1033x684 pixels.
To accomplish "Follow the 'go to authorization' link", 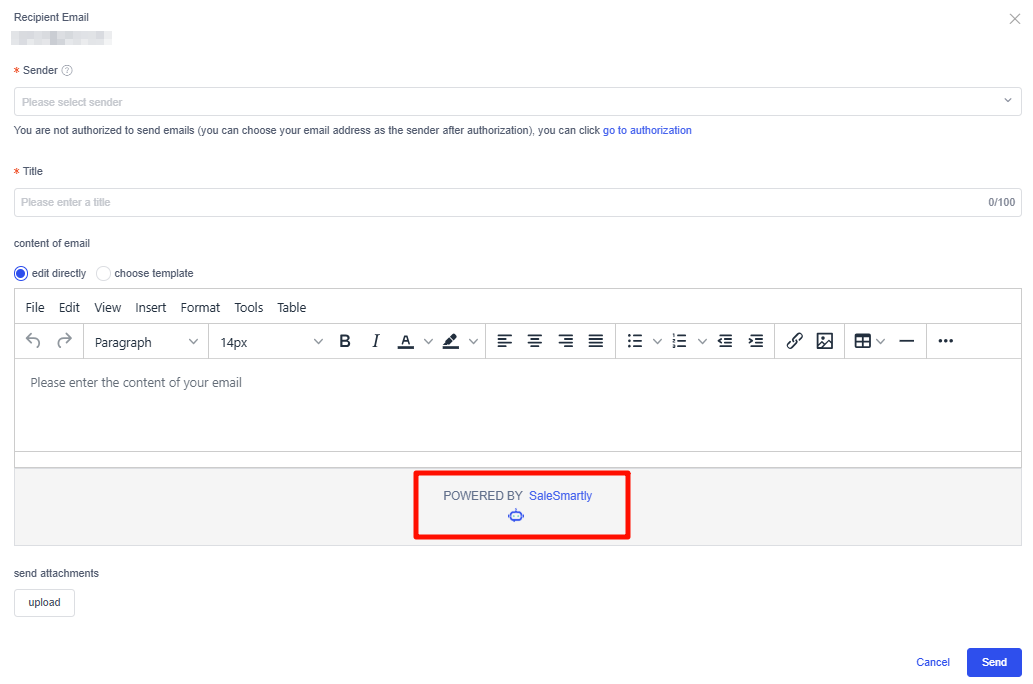I will [x=646, y=130].
